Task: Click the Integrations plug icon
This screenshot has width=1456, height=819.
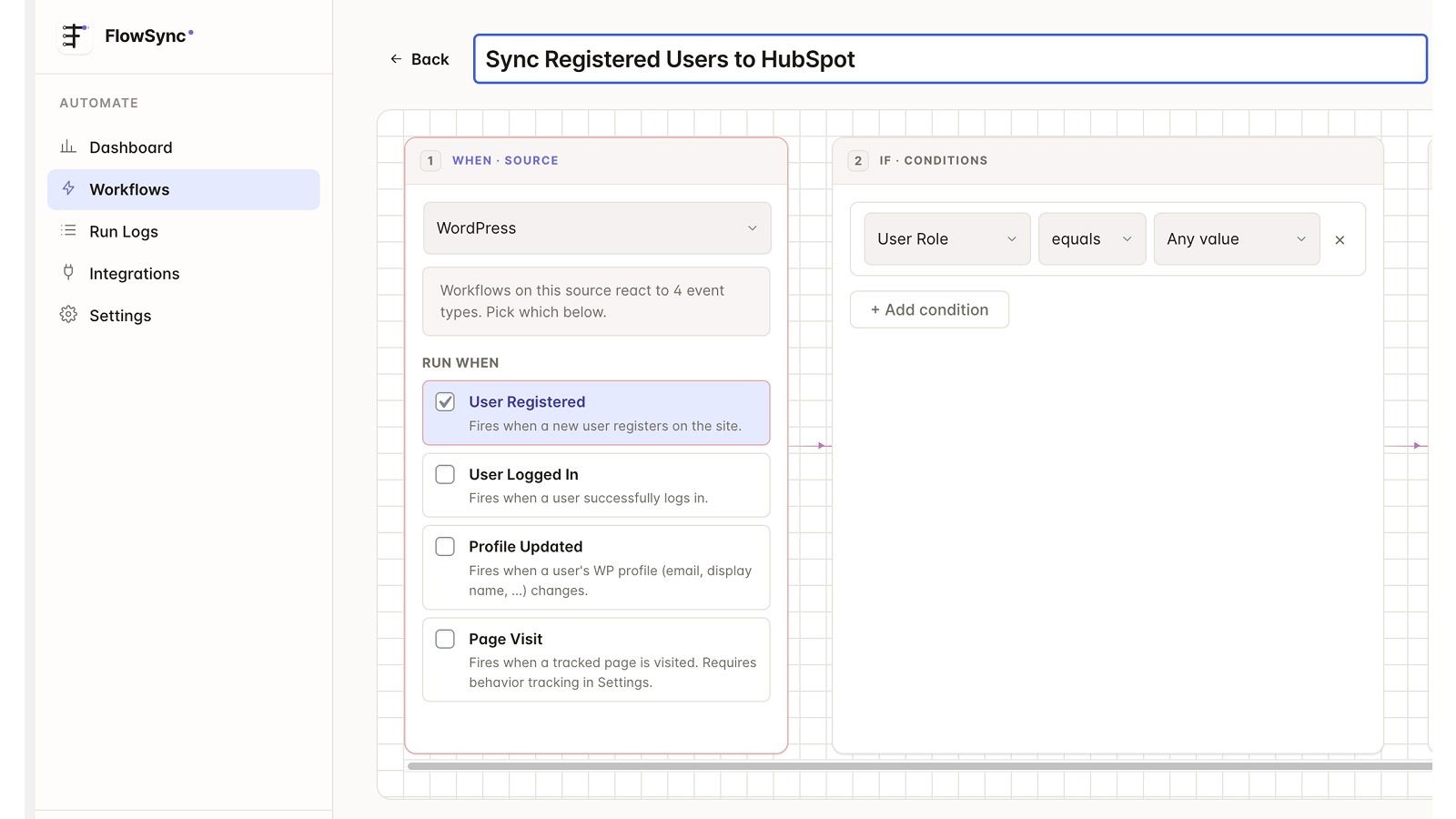Action: pyautogui.click(x=68, y=272)
